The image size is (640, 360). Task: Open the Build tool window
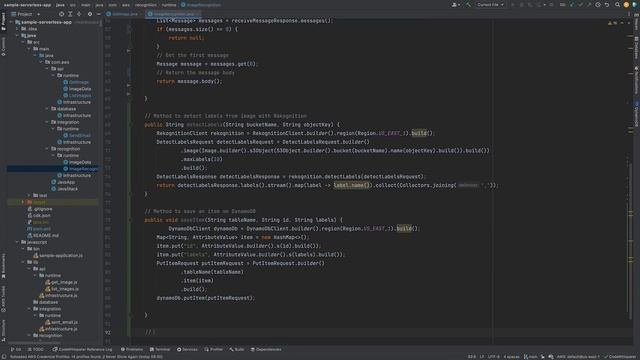coord(237,349)
